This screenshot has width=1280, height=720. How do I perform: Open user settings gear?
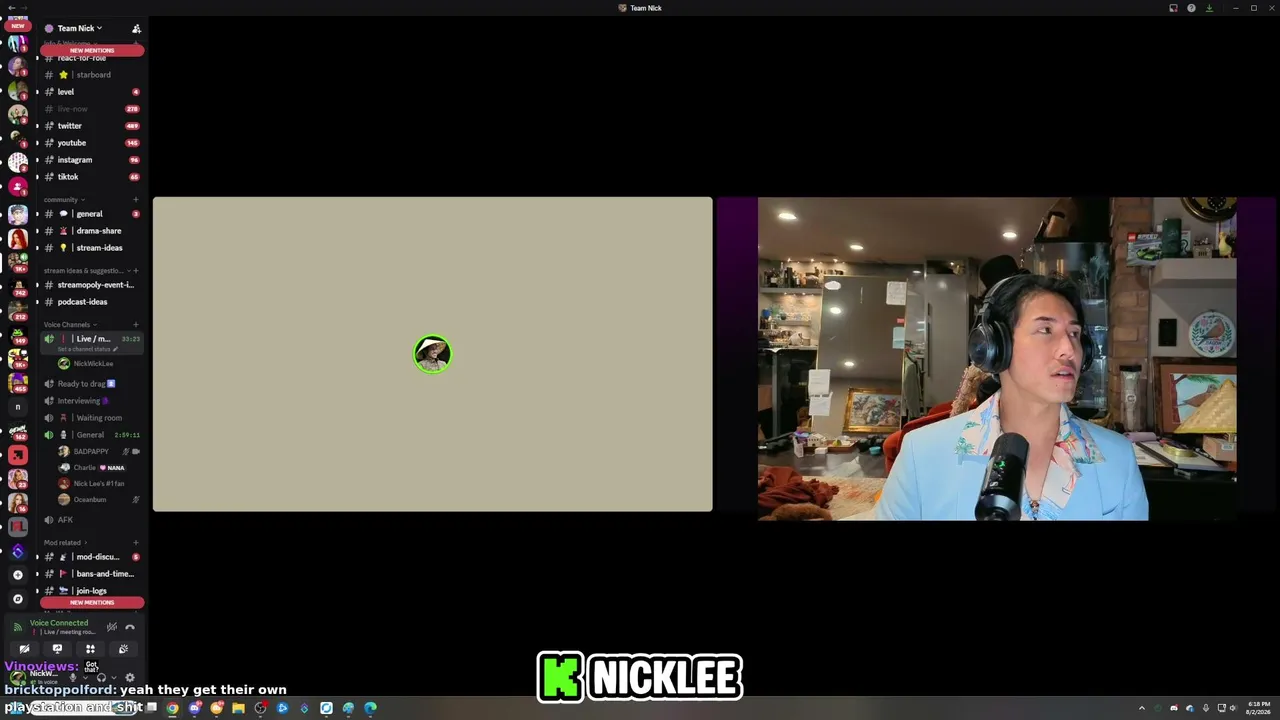pos(130,678)
